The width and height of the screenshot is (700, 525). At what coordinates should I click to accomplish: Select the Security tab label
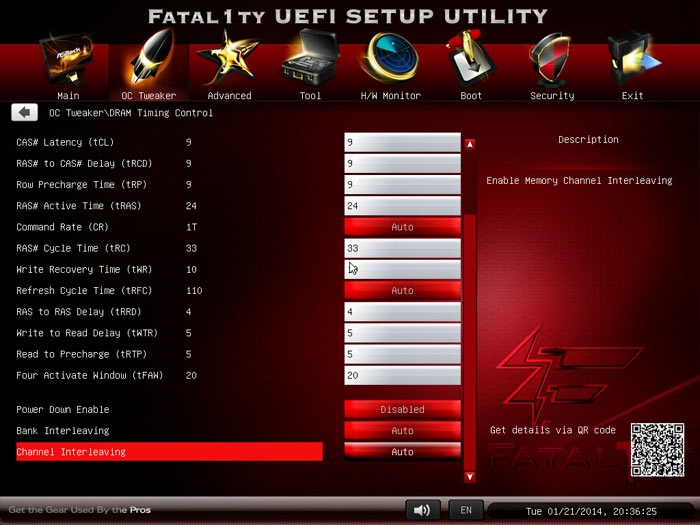(552, 96)
